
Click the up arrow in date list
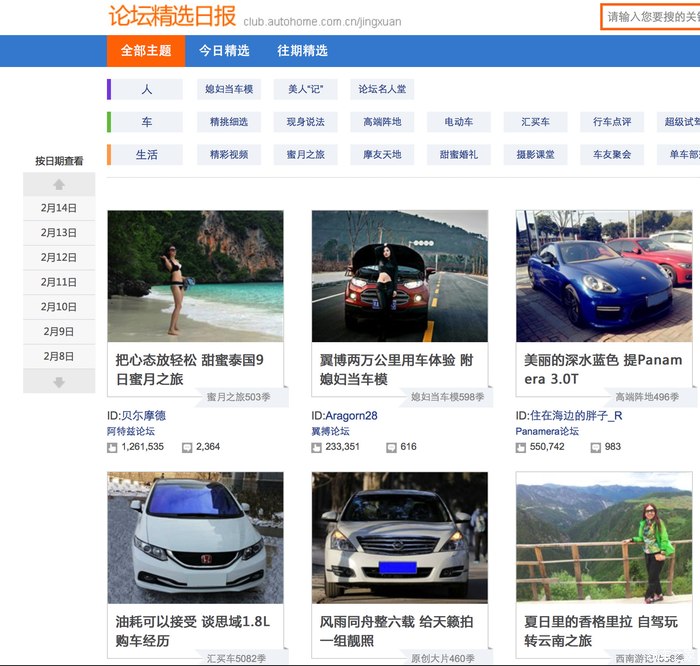point(59,184)
